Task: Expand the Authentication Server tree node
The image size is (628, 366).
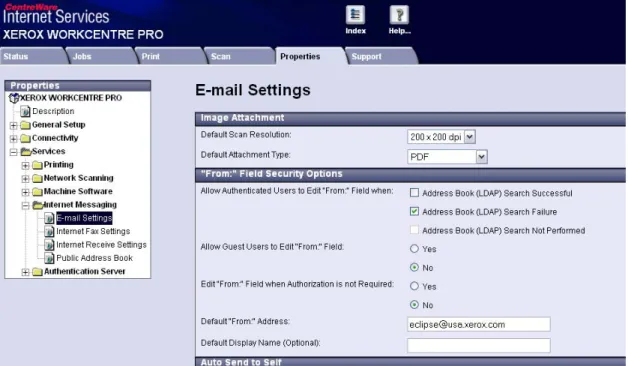Action: click(x=26, y=272)
